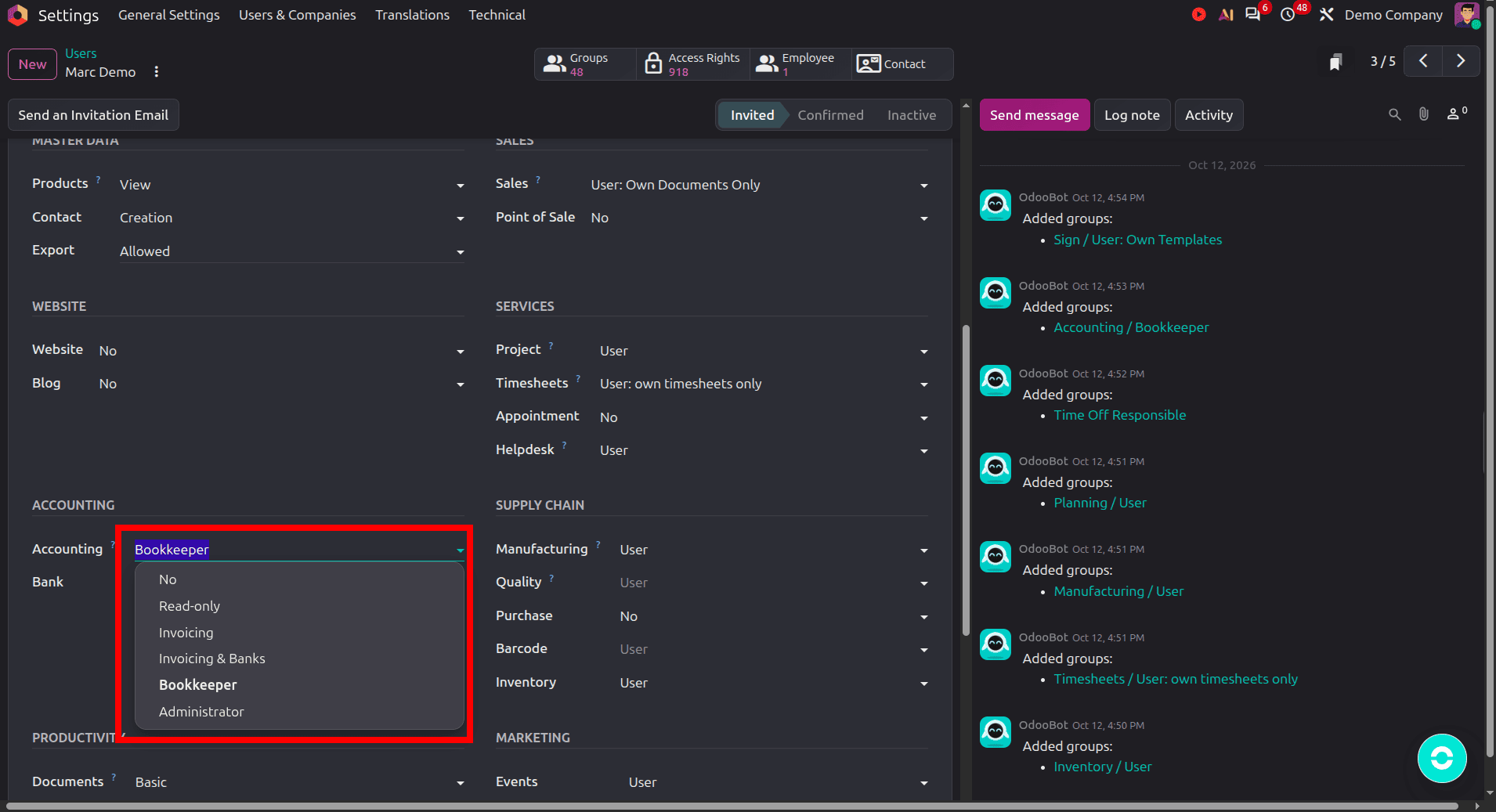Open General Settings menu
The width and height of the screenshot is (1496, 812).
click(x=168, y=15)
